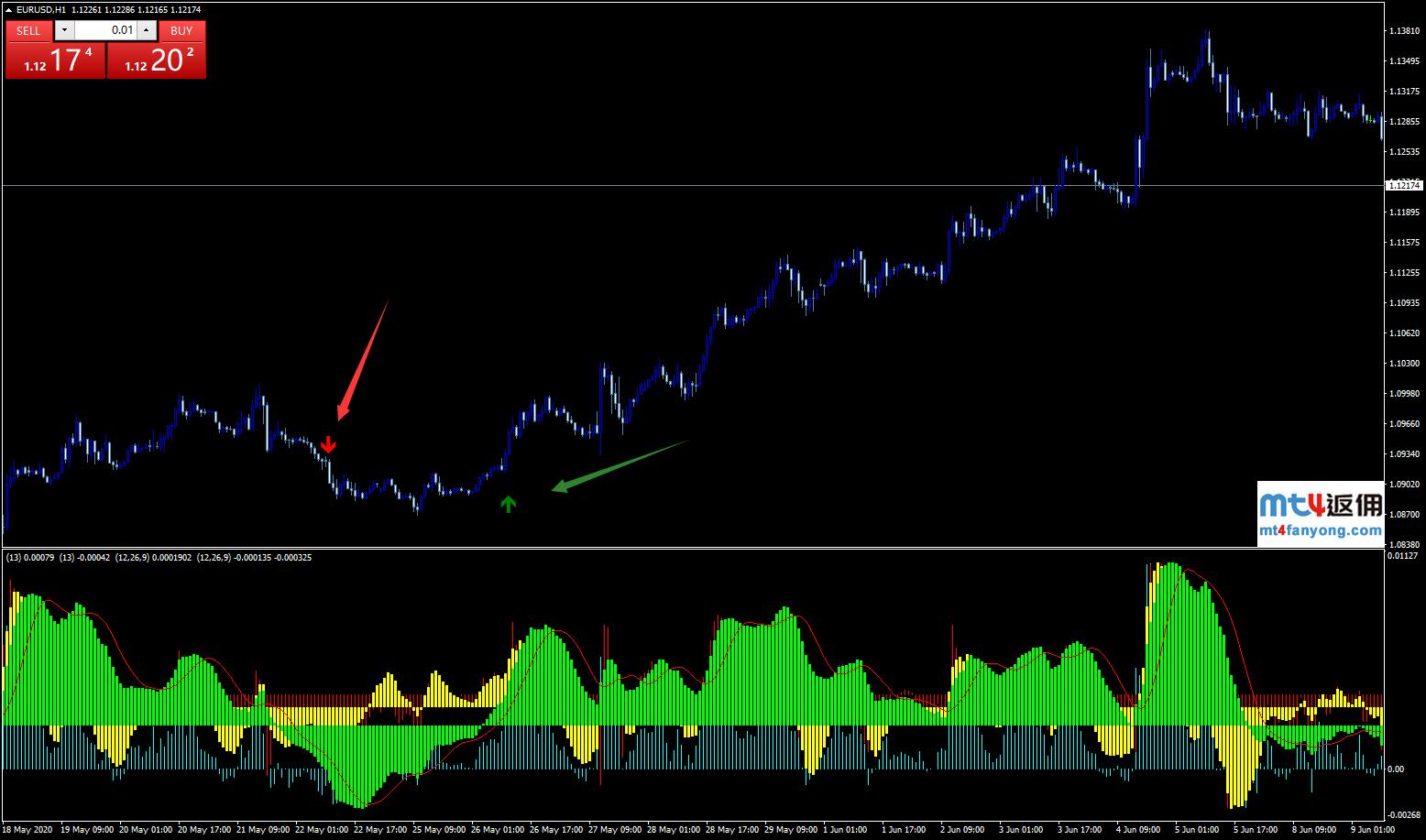Click the long green diagonal arrow annotation

tap(620, 465)
